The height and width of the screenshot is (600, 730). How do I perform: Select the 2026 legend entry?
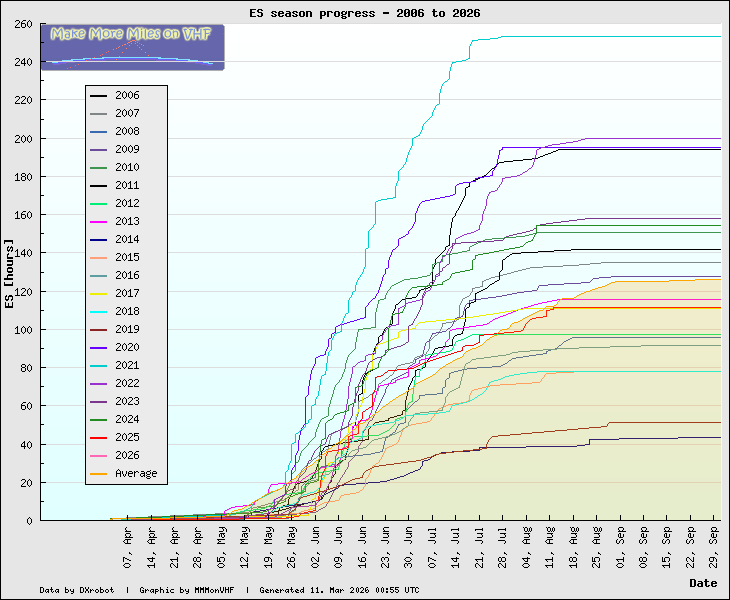pyautogui.click(x=127, y=456)
